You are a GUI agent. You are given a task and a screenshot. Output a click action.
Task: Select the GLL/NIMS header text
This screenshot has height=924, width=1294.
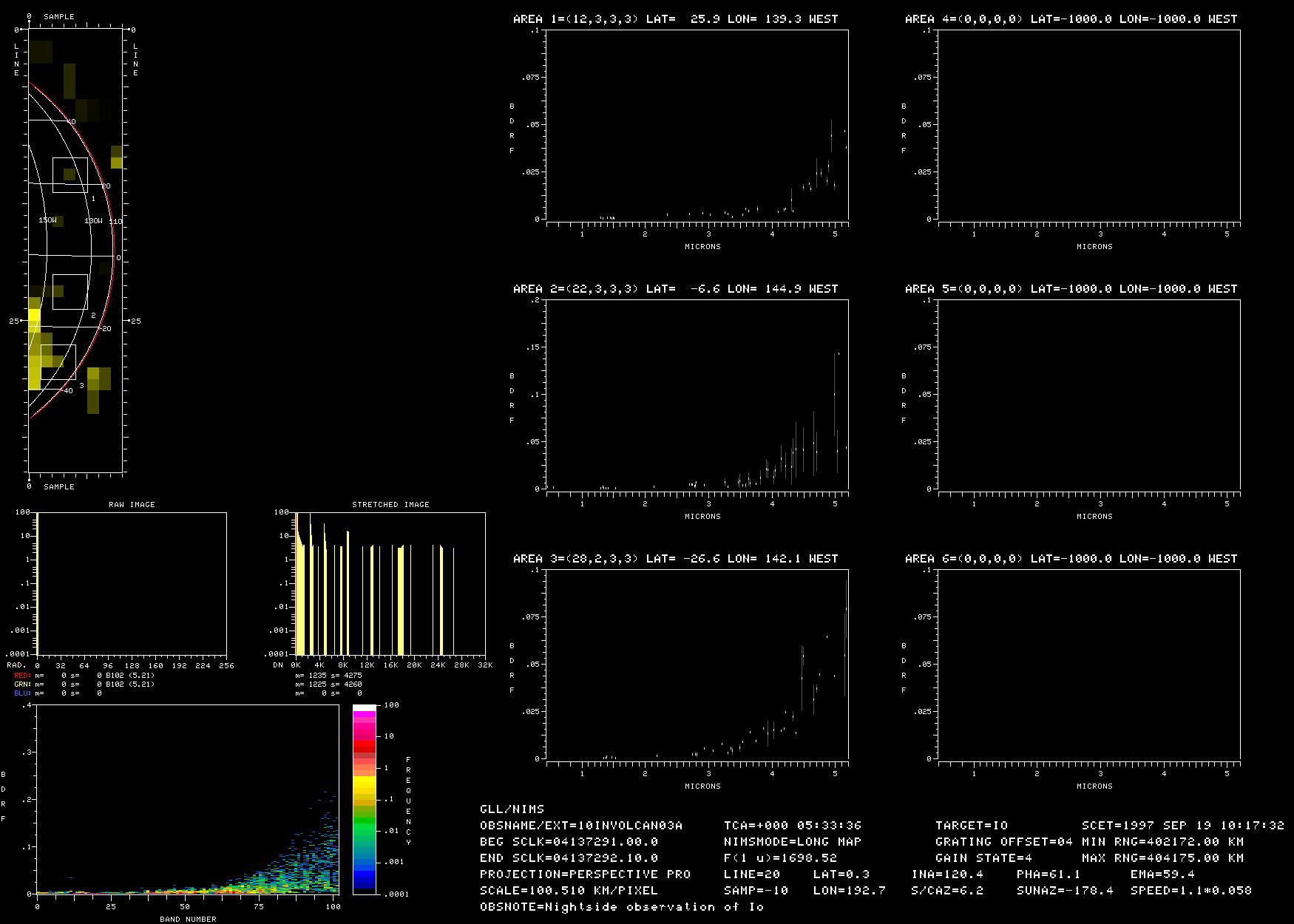pyautogui.click(x=512, y=809)
